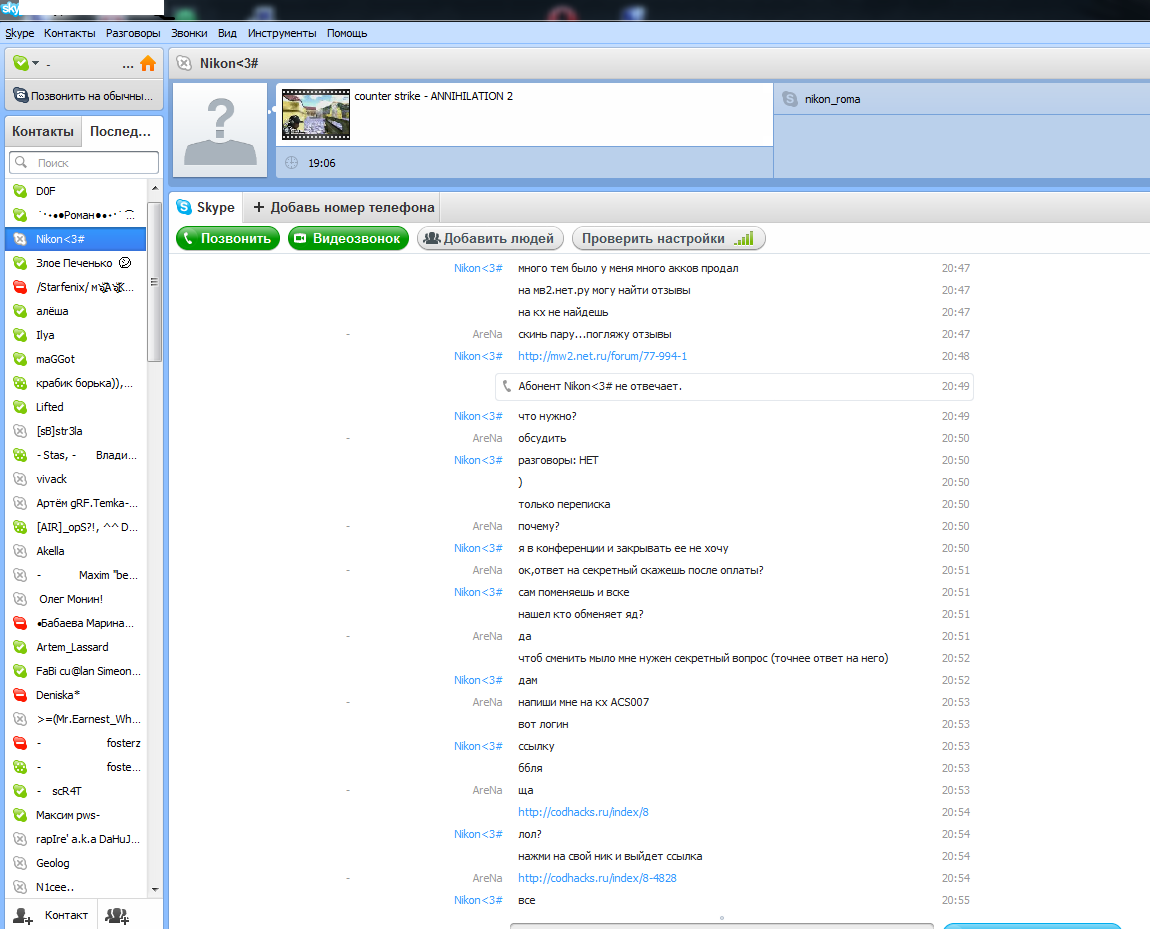Select contact Artem_Lassard
Image resolution: width=1150 pixels, height=929 pixels.
click(76, 647)
